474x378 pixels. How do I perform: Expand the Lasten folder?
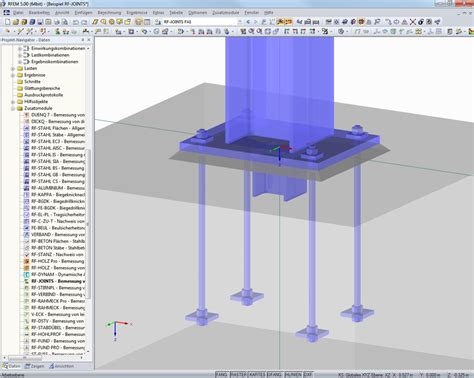13,69
